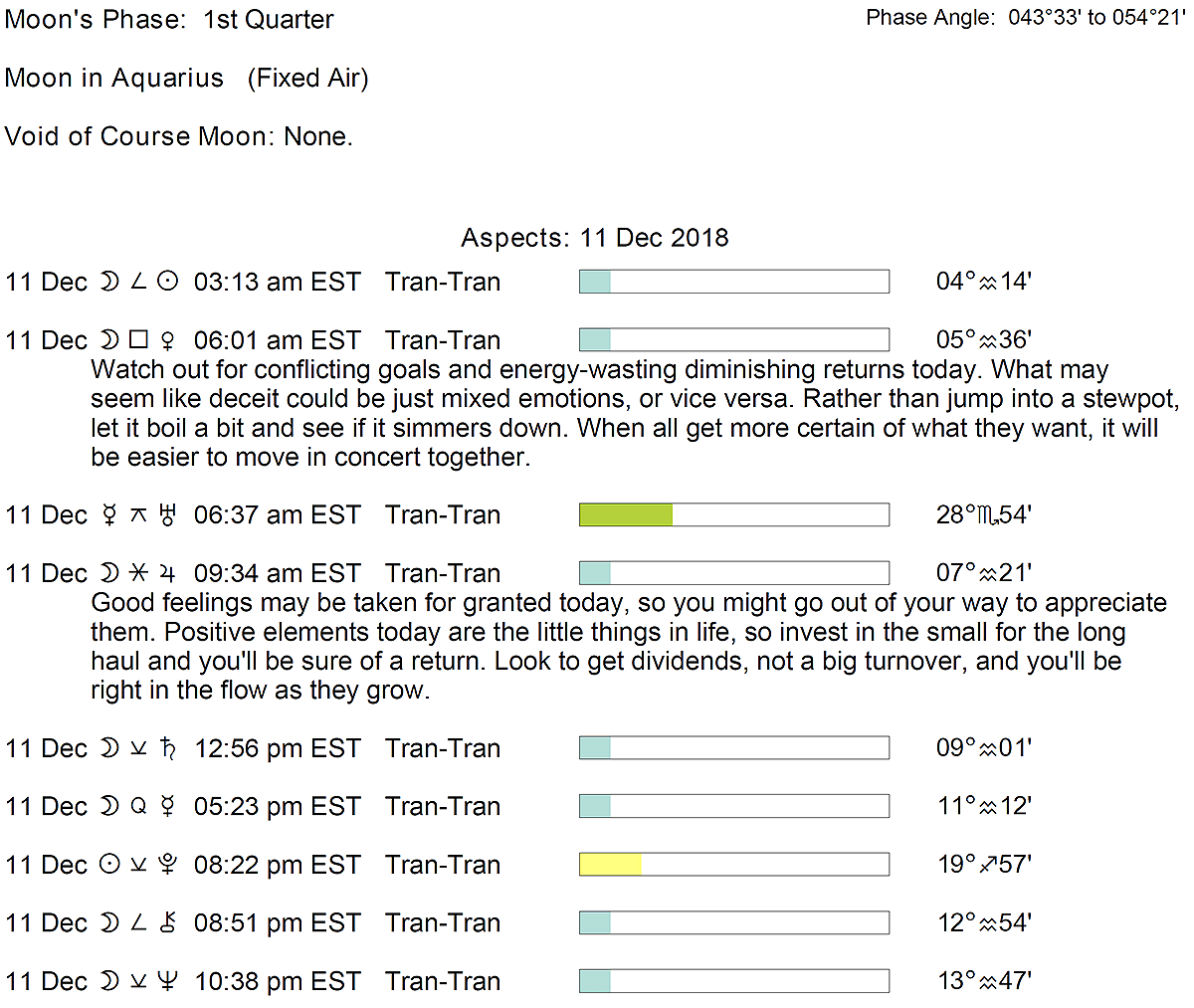Screen dimensions: 1194x1008
Task: Select the square aspect symbol at 06:01 am
Action: click(138, 340)
